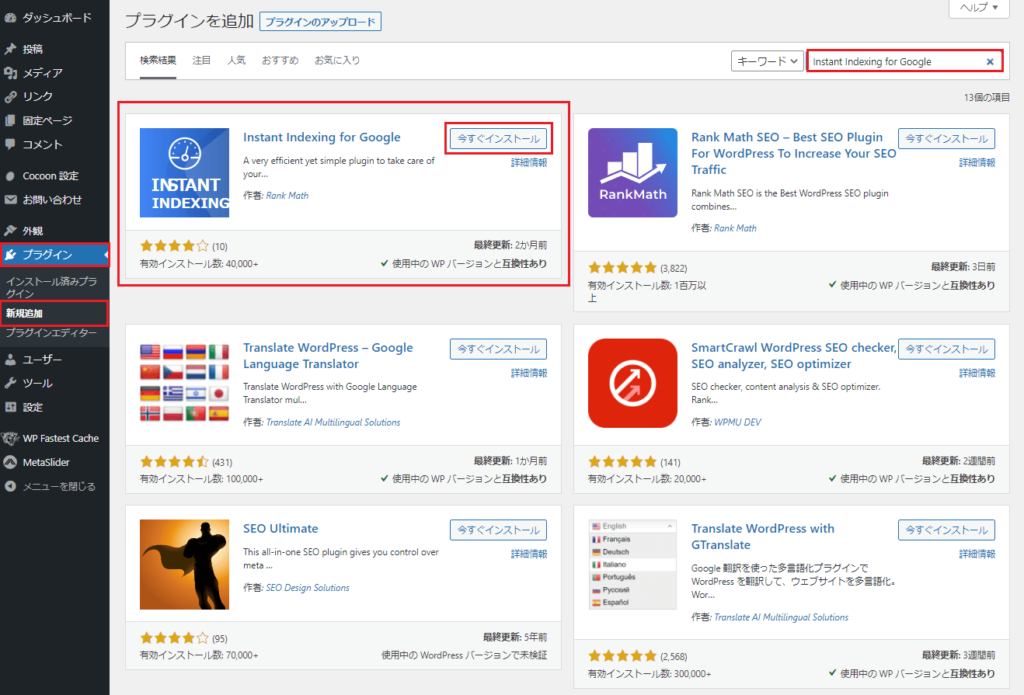This screenshot has height=695, width=1024.
Task: Open インストール済みプラグイン submenu item
Action: pyautogui.click(x=52, y=287)
